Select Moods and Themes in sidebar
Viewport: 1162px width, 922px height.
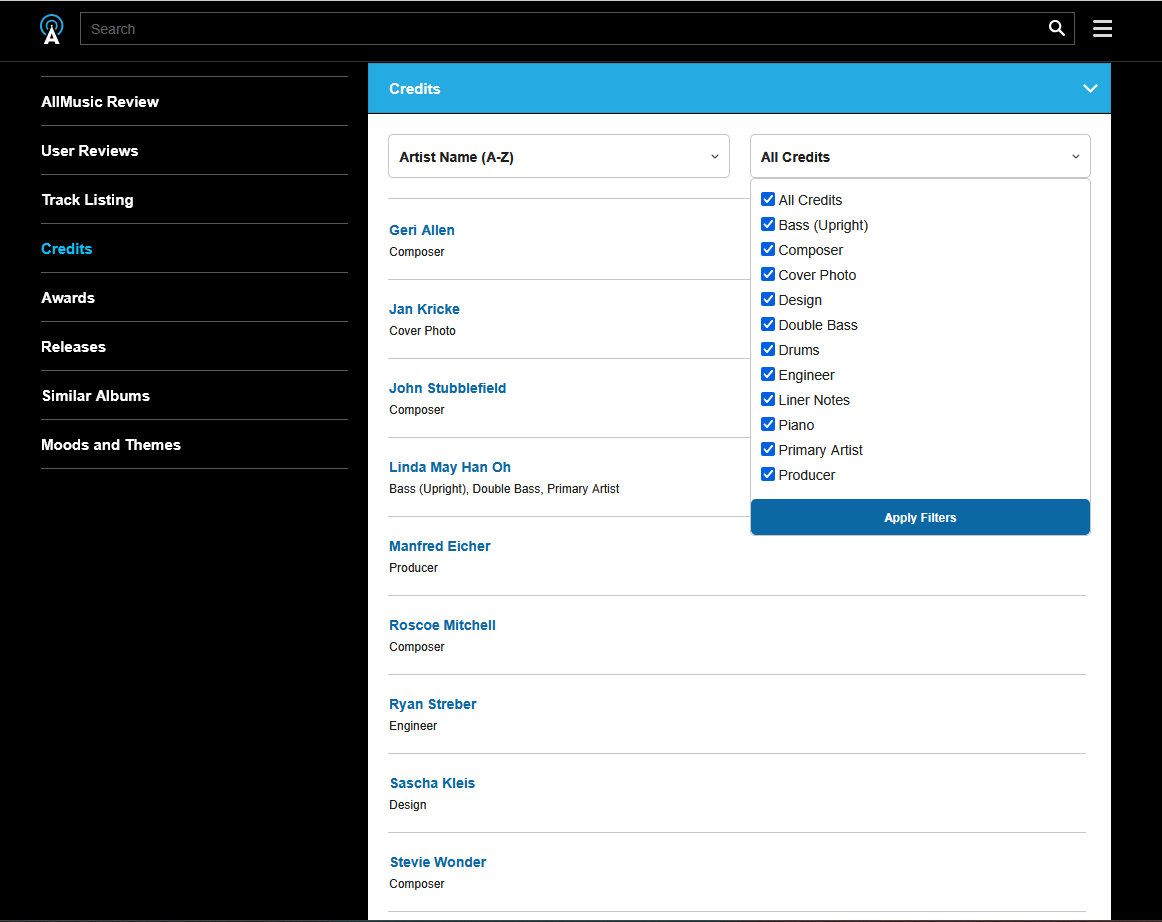[x=111, y=445]
